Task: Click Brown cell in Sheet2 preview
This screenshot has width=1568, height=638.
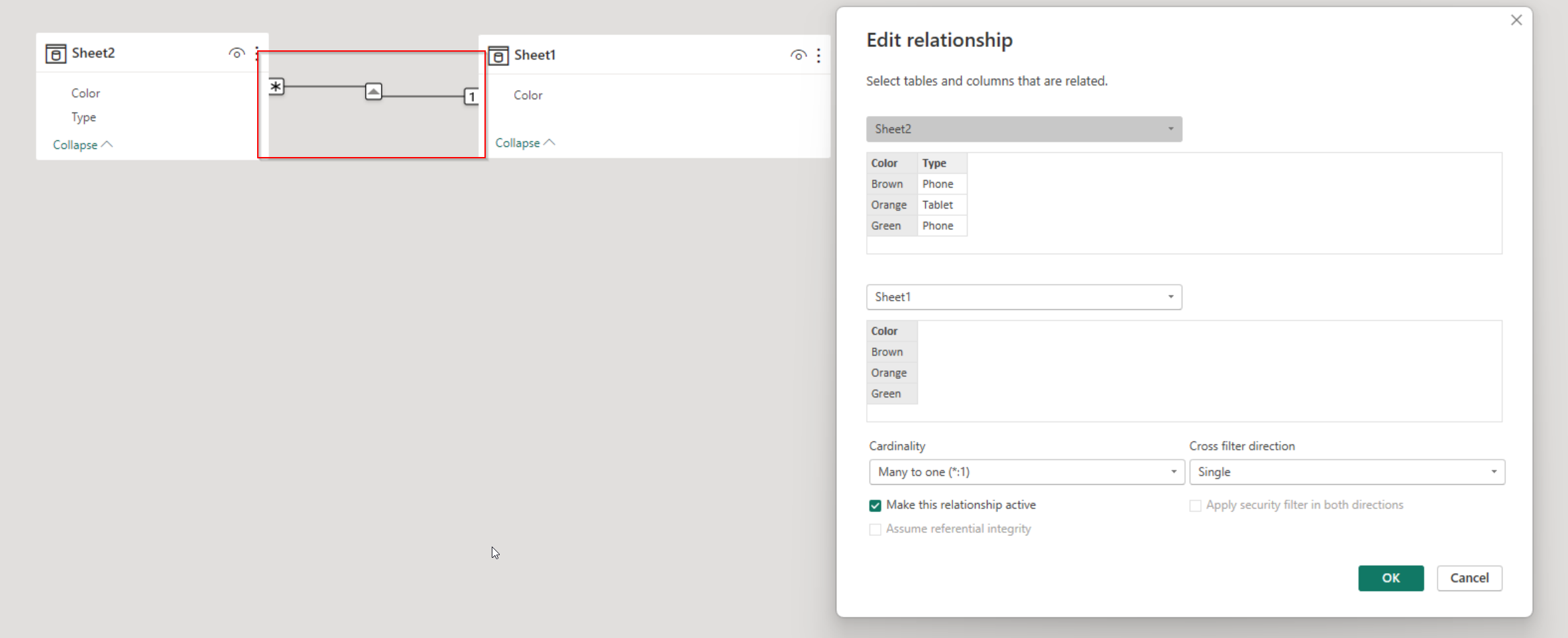Action: (891, 184)
